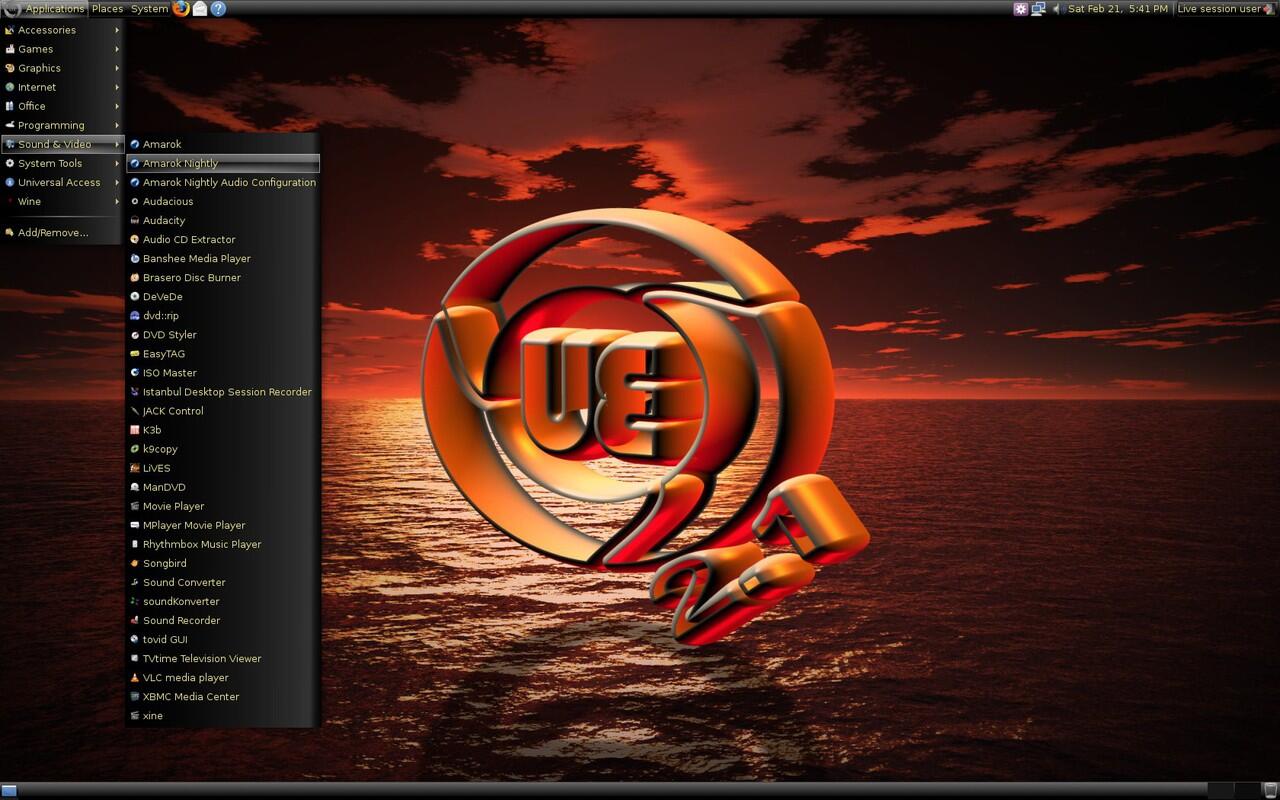This screenshot has width=1280, height=800.
Task: Launch VLC media player
Action: click(x=184, y=677)
